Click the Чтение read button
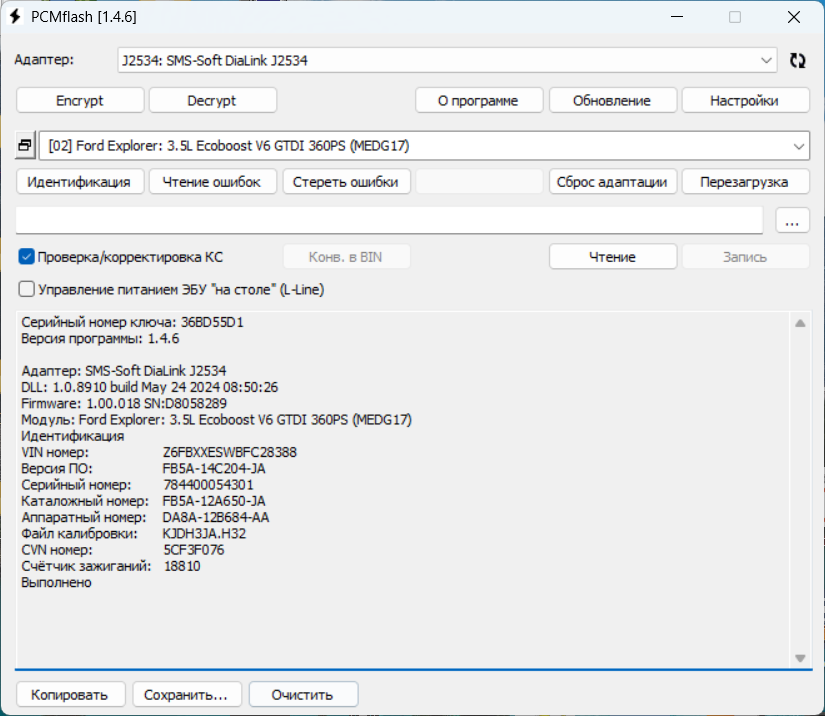The width and height of the screenshot is (825, 716). pos(612,257)
